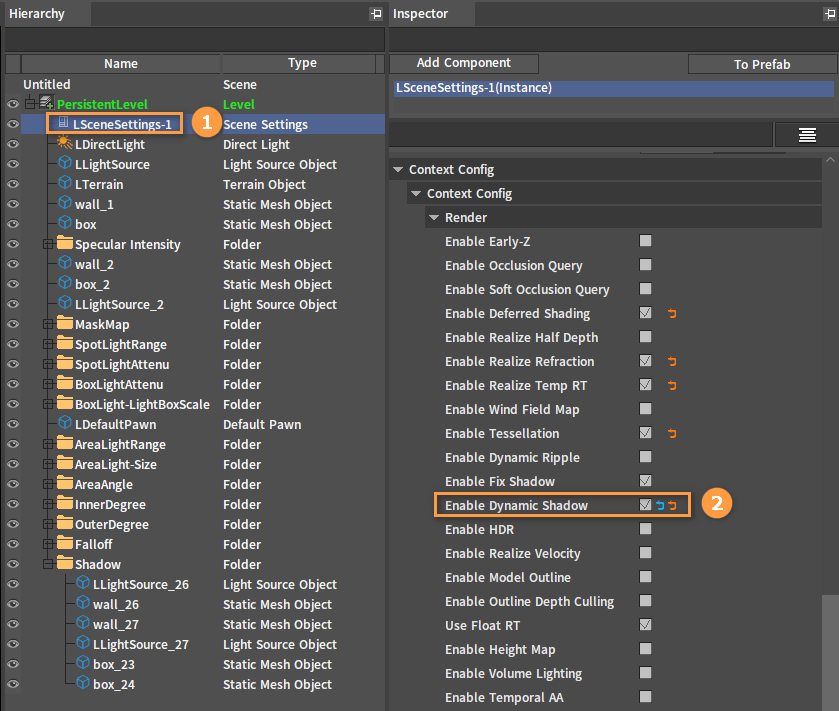The height and width of the screenshot is (711, 839).
Task: Reset Enable Tessellation with orange arrow
Action: click(672, 433)
